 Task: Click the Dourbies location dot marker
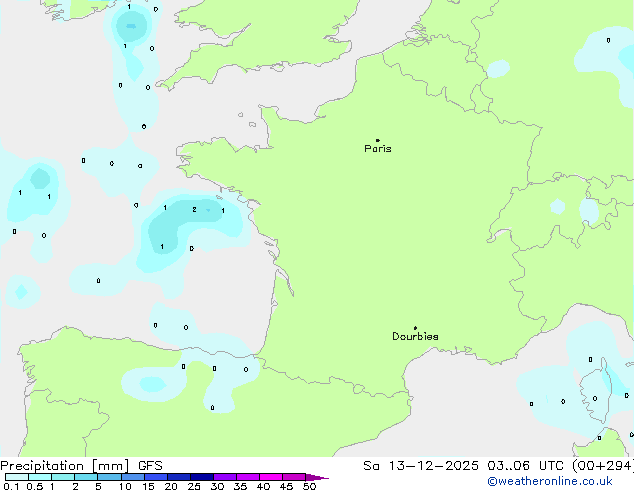tap(415, 328)
